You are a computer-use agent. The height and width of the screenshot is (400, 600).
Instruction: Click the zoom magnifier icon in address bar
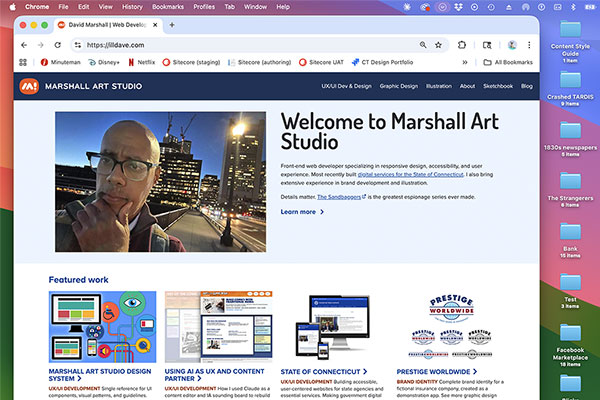(x=423, y=45)
